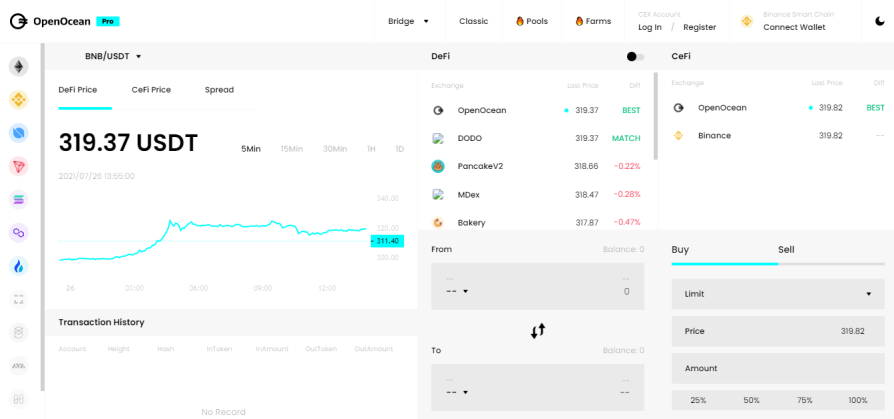Click the Transaction History heading
This screenshot has width=894, height=419.
(x=101, y=322)
